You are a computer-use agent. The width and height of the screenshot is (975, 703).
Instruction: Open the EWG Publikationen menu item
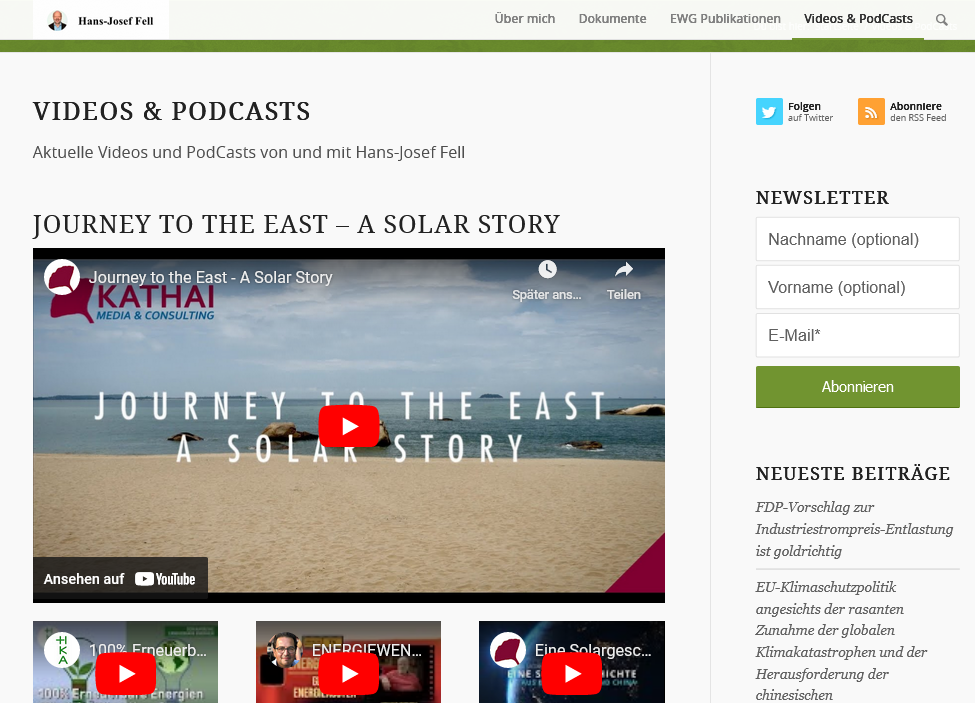(725, 19)
